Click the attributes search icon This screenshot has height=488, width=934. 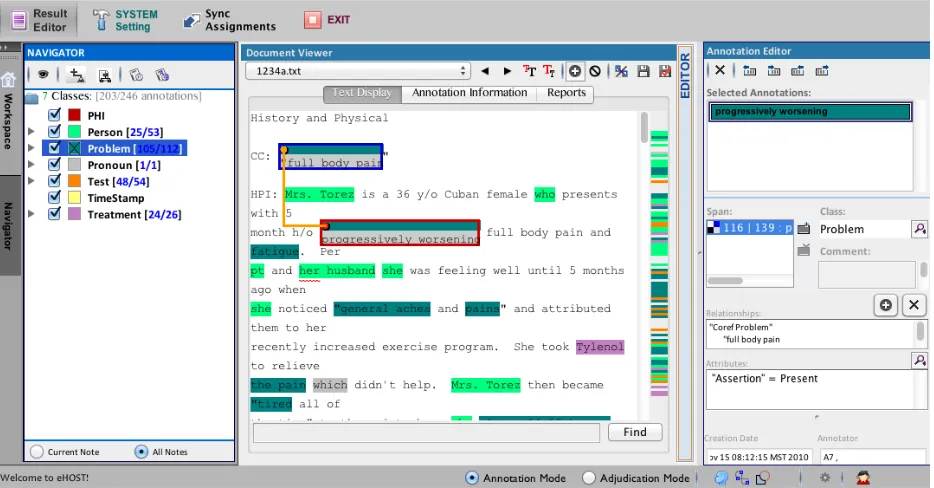coord(920,360)
